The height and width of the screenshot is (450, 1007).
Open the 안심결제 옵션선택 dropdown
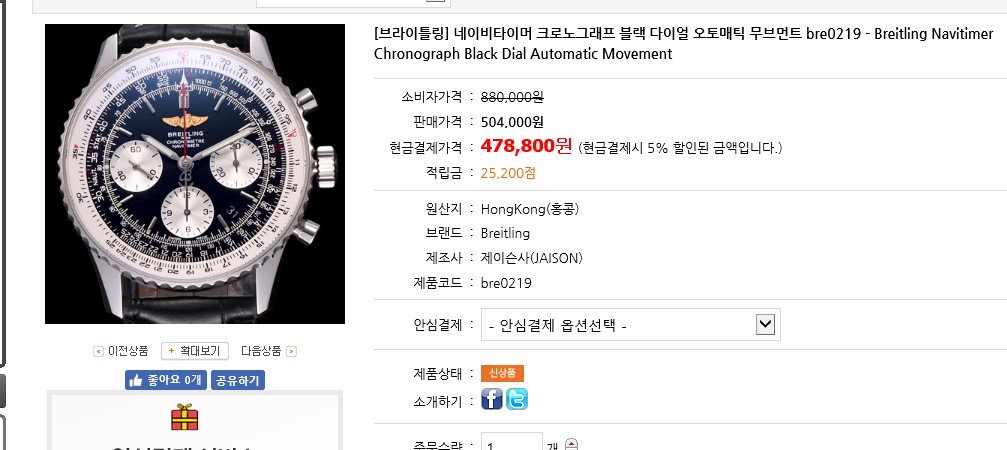pos(631,325)
